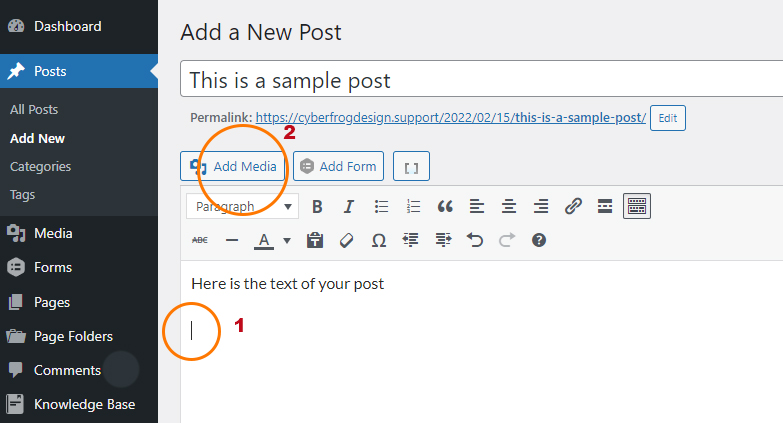Insert the Read More tag

tap(605, 207)
